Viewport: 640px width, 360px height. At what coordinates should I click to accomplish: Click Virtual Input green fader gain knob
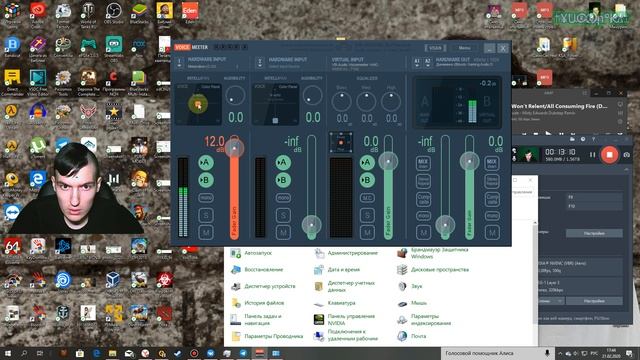(x=388, y=161)
